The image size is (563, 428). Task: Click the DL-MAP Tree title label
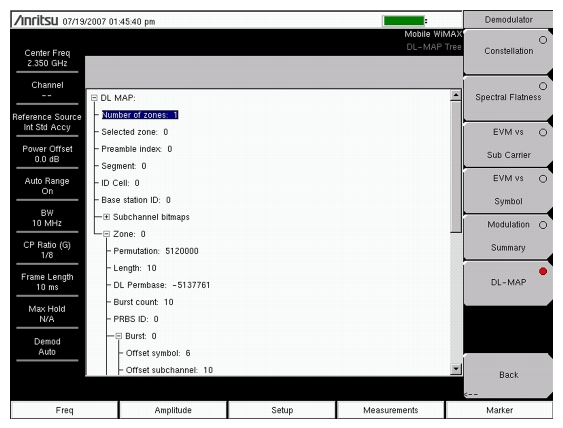point(434,47)
